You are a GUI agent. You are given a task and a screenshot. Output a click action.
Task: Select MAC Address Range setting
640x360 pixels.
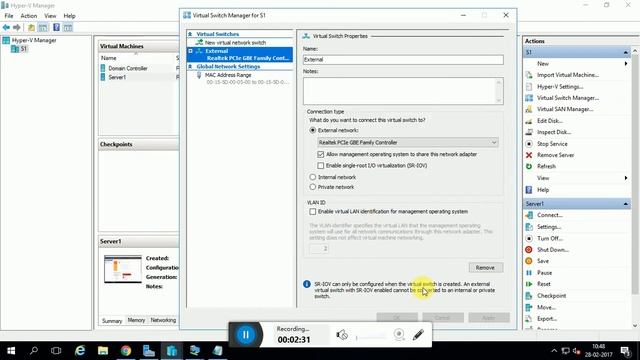tap(228, 75)
